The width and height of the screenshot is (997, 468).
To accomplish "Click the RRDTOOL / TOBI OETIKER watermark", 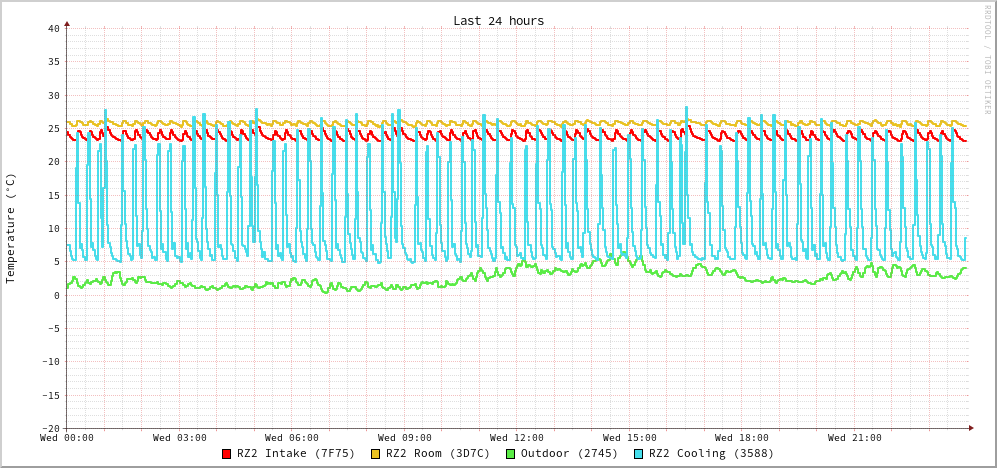I will click(986, 60).
